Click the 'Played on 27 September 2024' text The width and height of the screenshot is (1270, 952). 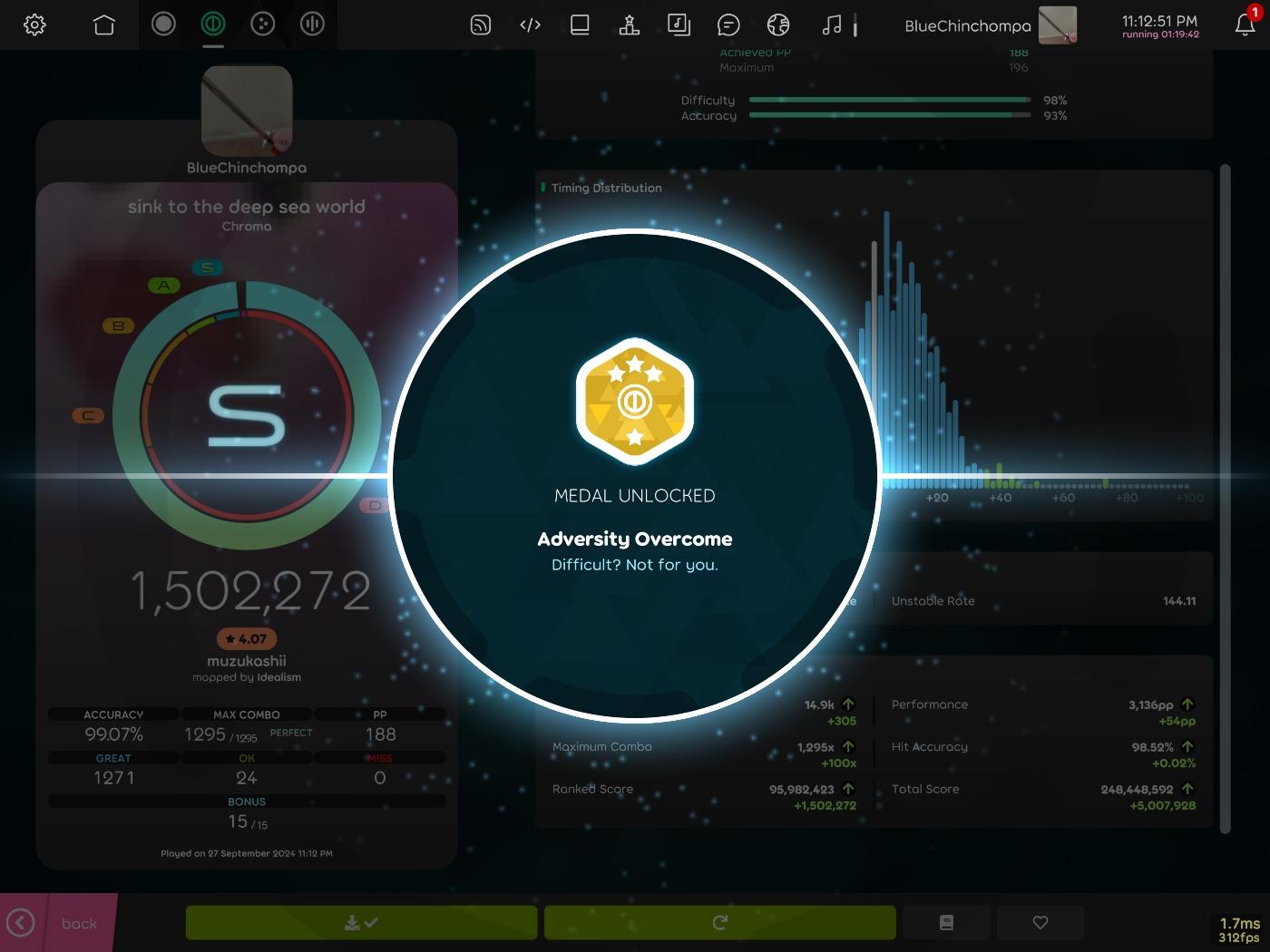[x=247, y=853]
